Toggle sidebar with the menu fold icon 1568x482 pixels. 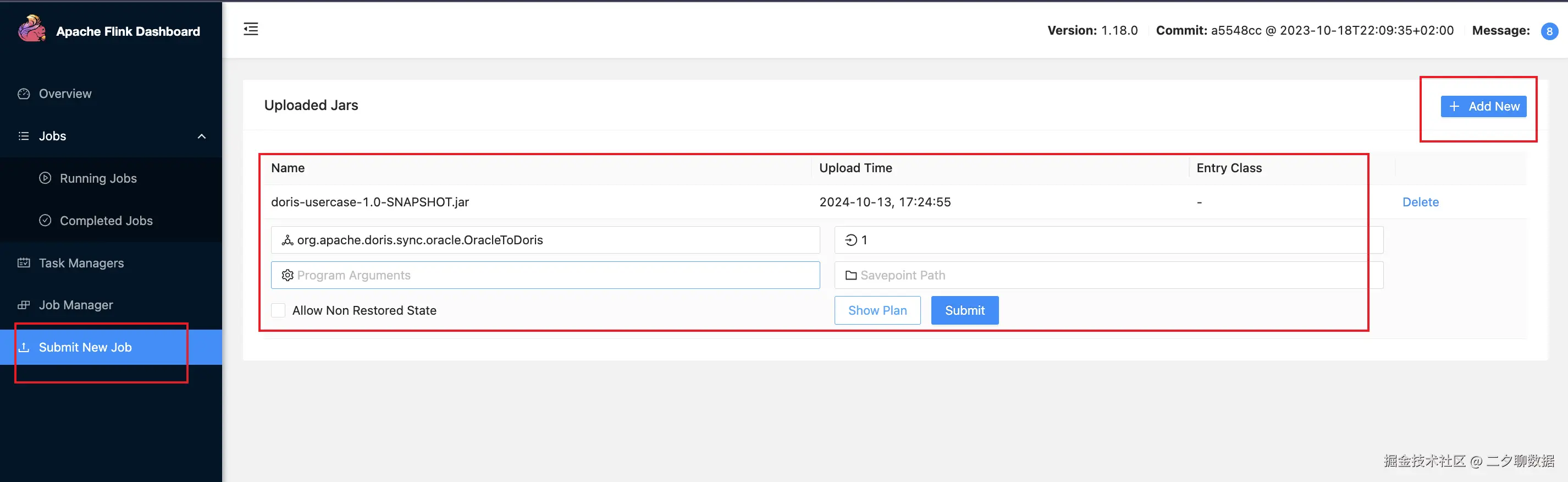[x=251, y=29]
